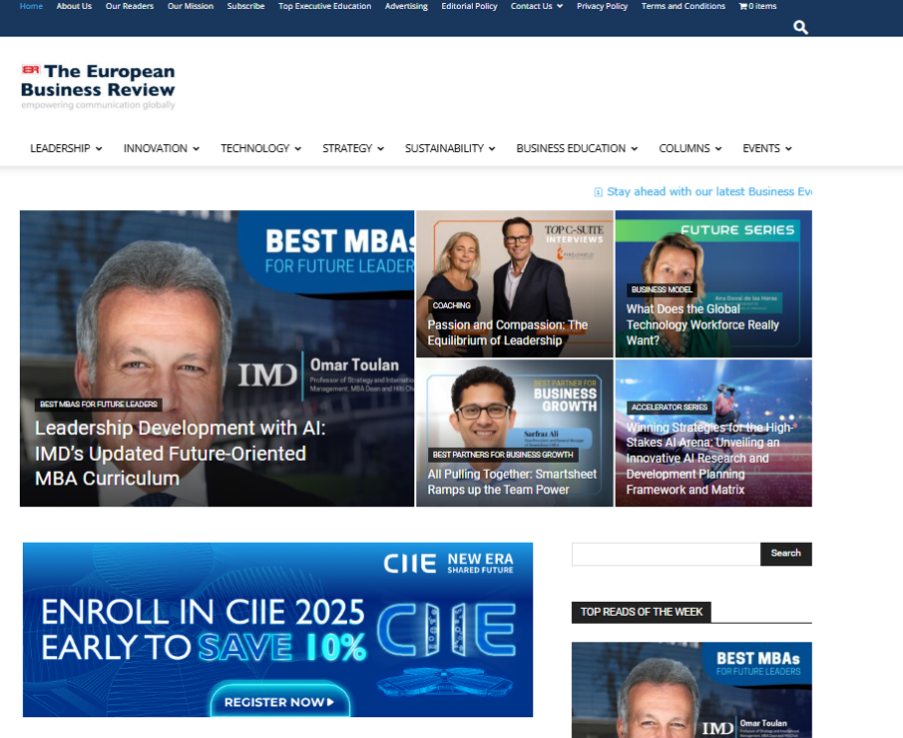Open Our Mission page

coord(191,6)
